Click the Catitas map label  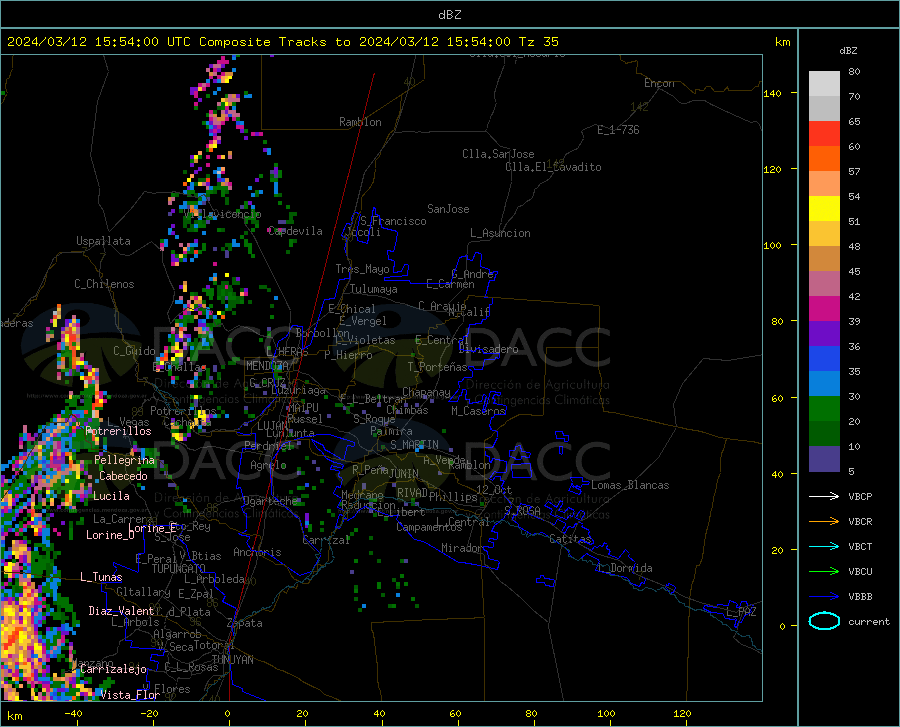coord(570,539)
